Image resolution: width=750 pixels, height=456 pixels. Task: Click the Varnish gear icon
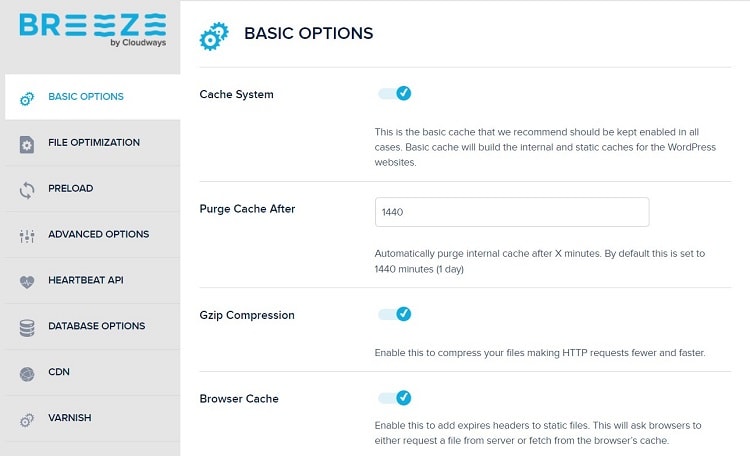(27, 420)
